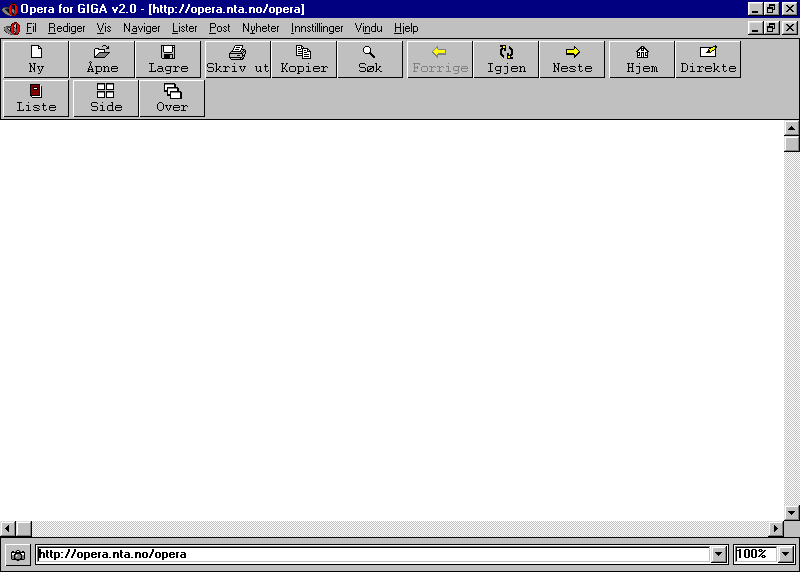Click the 100% zoom value field
Screen dimensions: 800x572
756,554
